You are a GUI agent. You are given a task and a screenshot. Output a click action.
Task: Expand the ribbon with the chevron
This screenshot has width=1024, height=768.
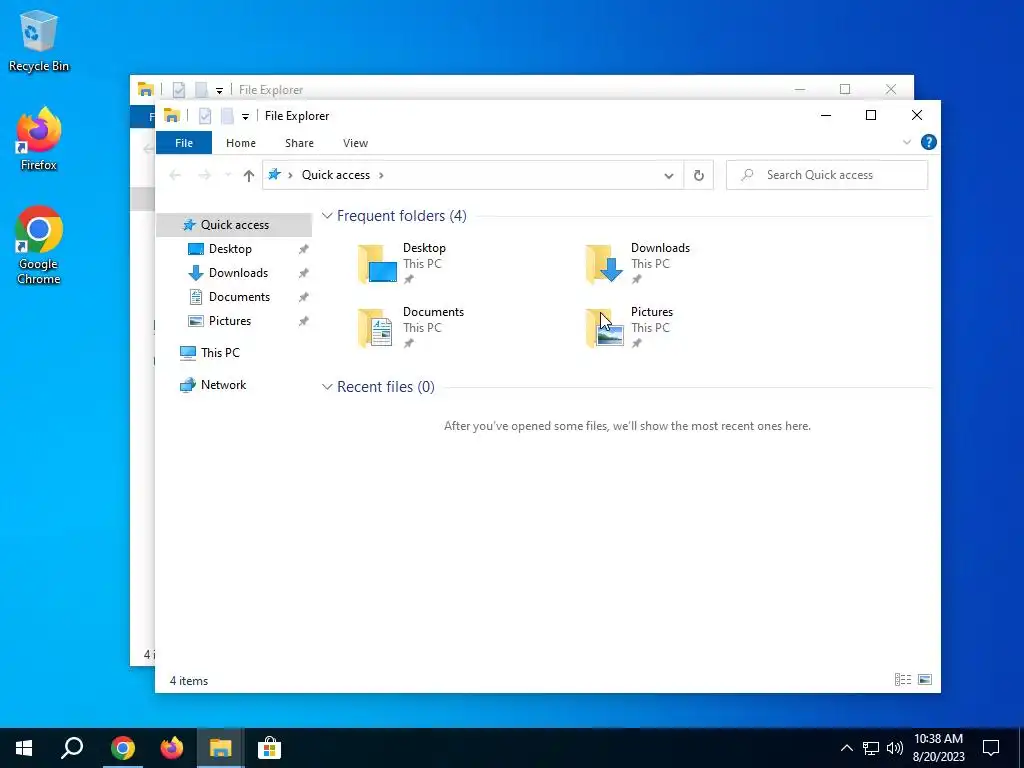906,142
